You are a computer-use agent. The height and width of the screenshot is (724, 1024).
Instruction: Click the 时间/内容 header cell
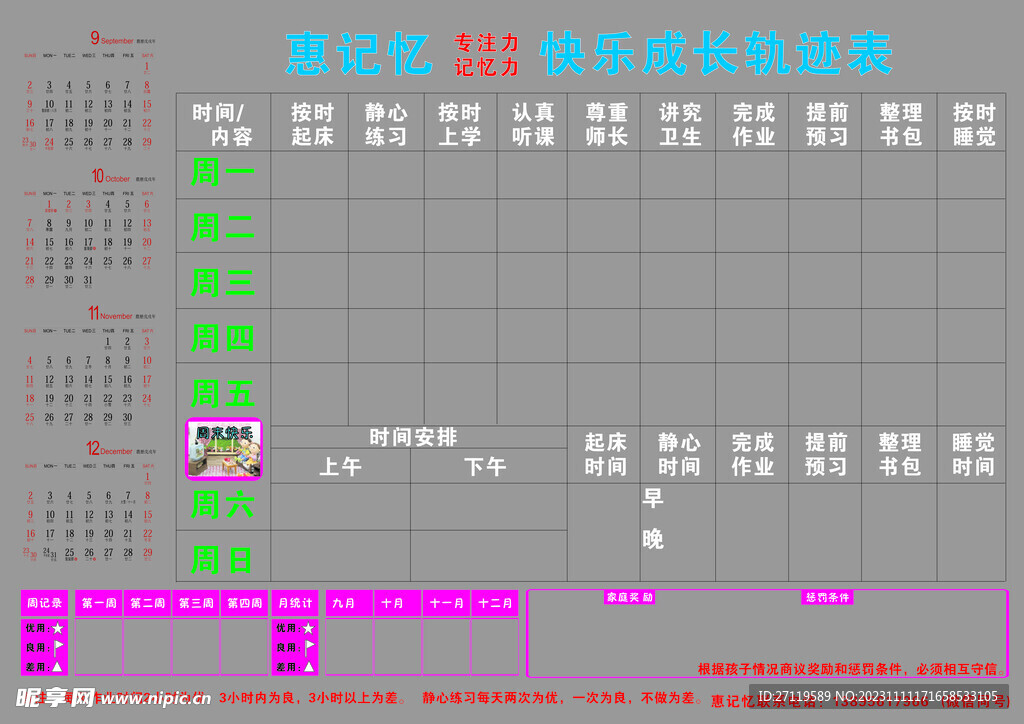(223, 123)
